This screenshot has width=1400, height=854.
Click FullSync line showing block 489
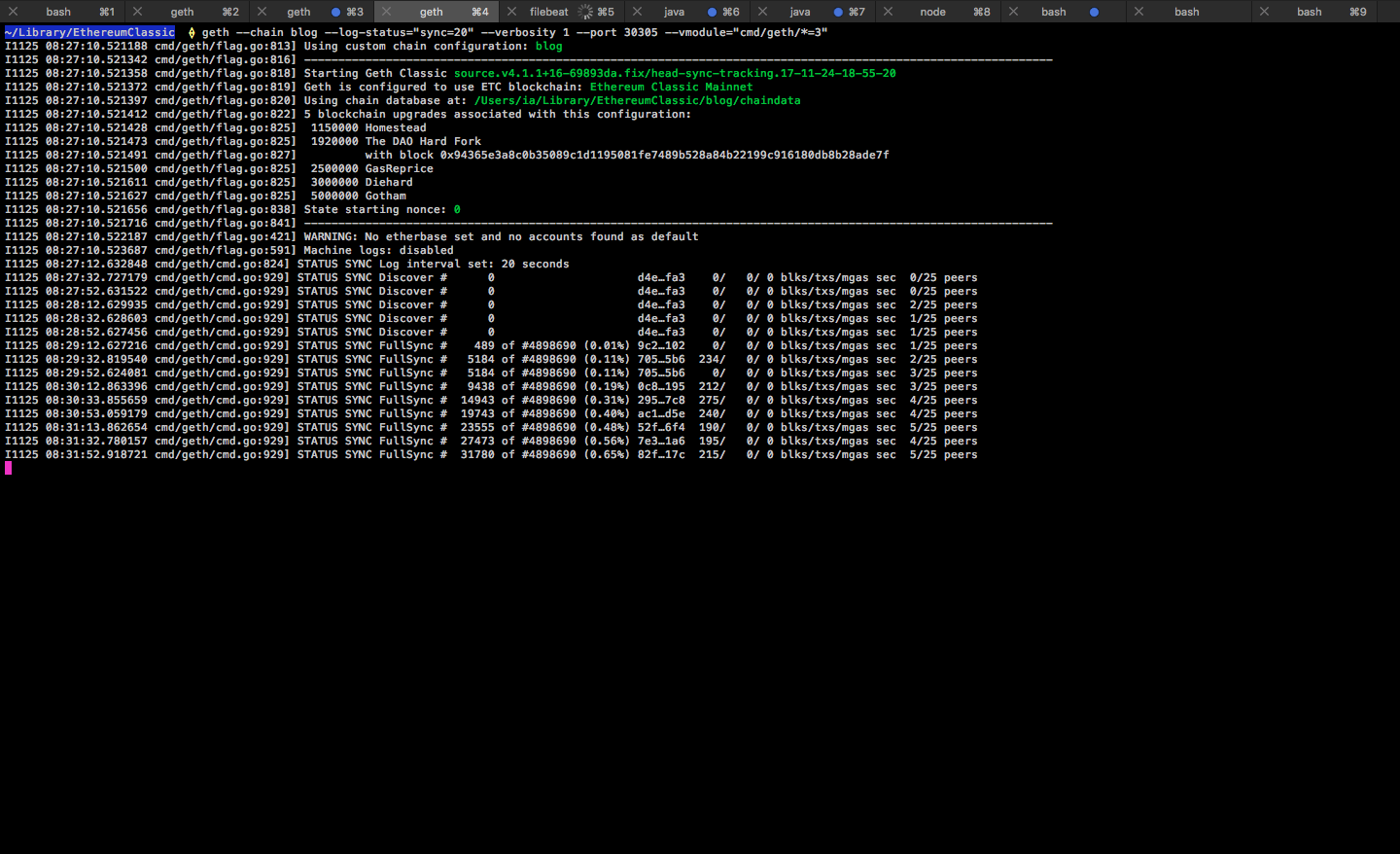tap(491, 345)
